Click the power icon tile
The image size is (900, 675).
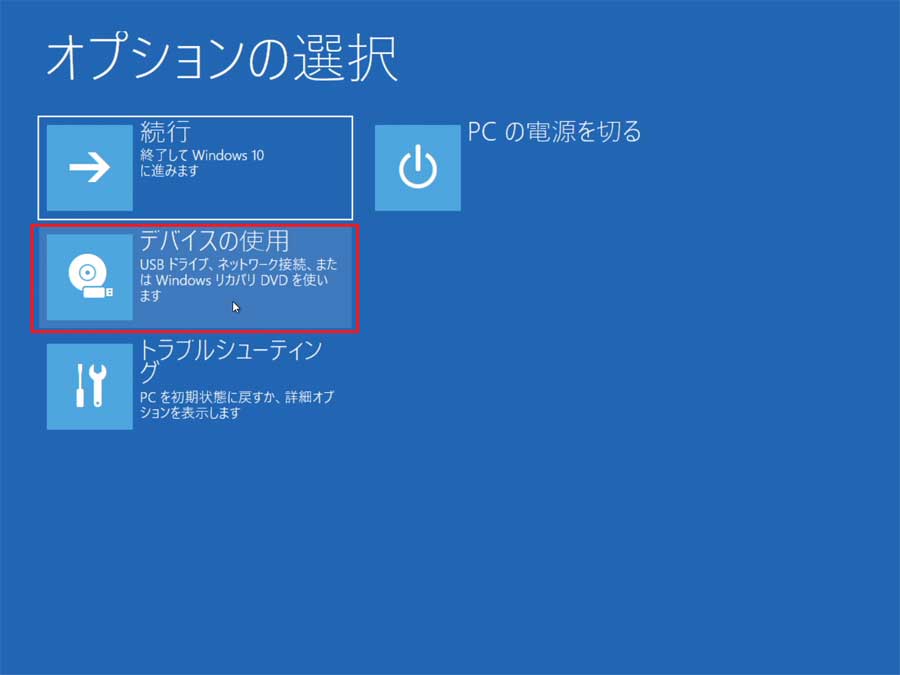pyautogui.click(x=417, y=168)
